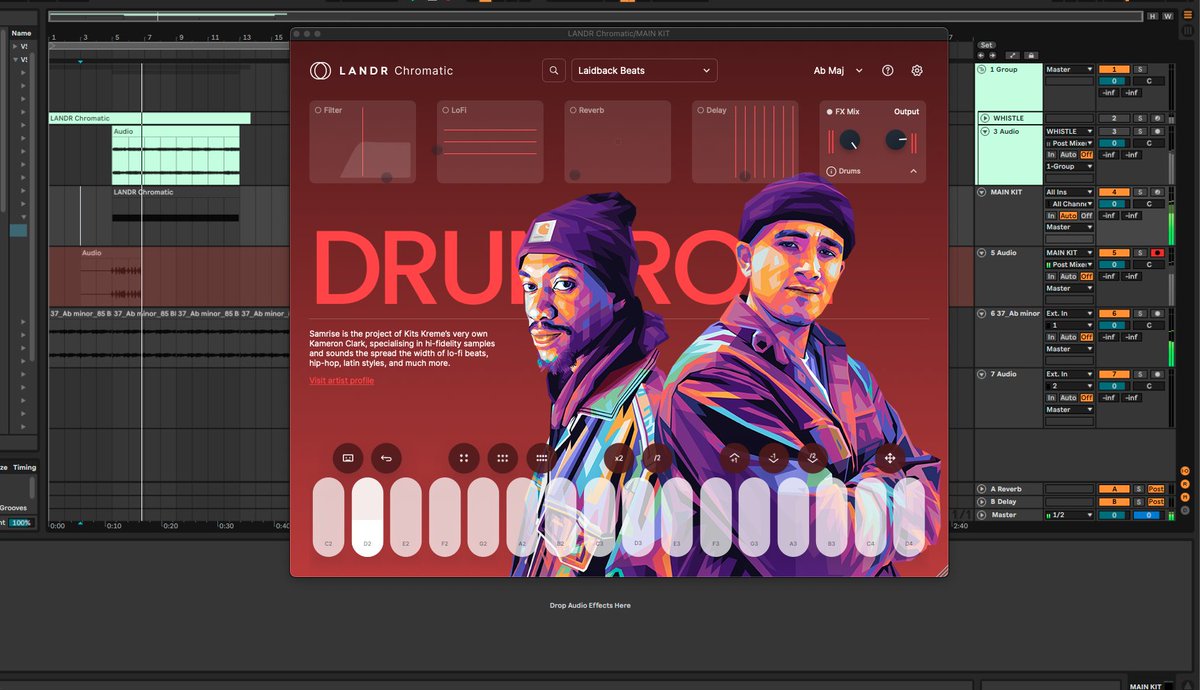1200x690 pixels.
Task: Adjust the FX Mix knob
Action: [849, 141]
